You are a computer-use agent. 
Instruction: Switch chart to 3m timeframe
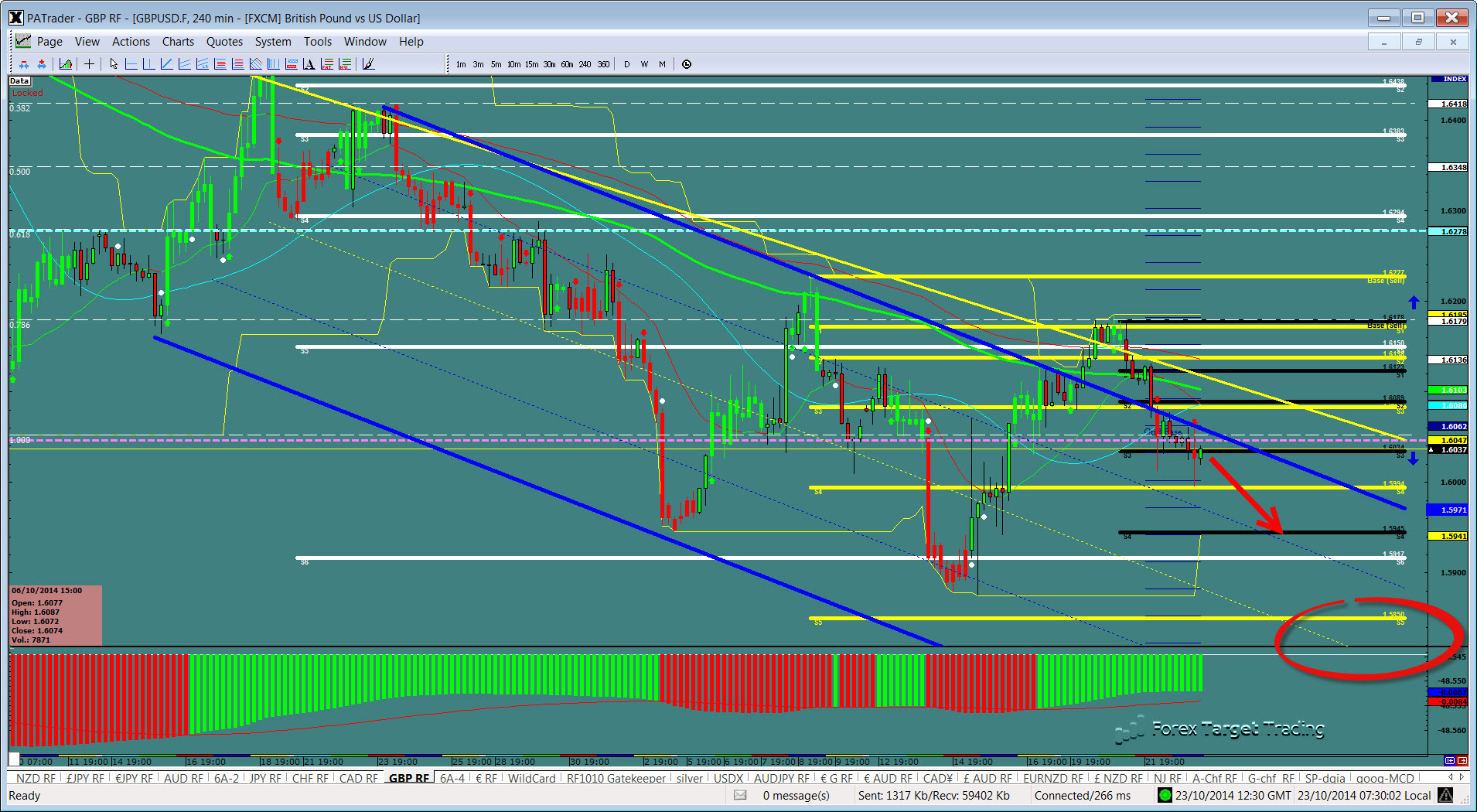click(479, 64)
